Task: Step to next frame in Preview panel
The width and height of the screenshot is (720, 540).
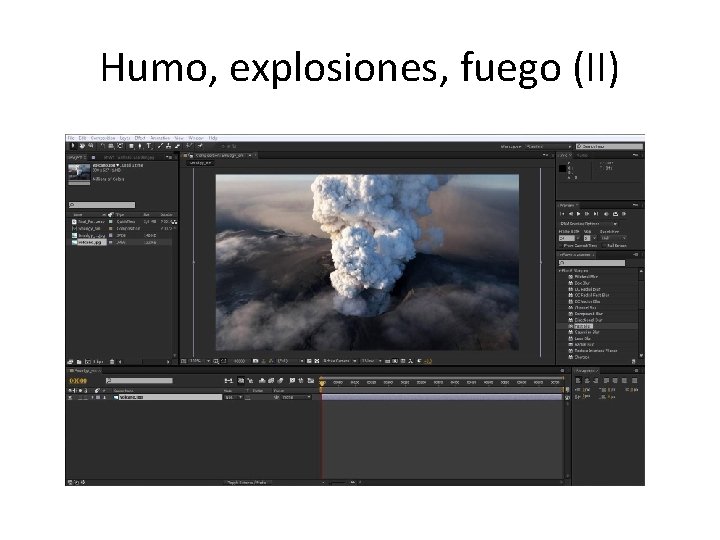Action: click(x=587, y=214)
